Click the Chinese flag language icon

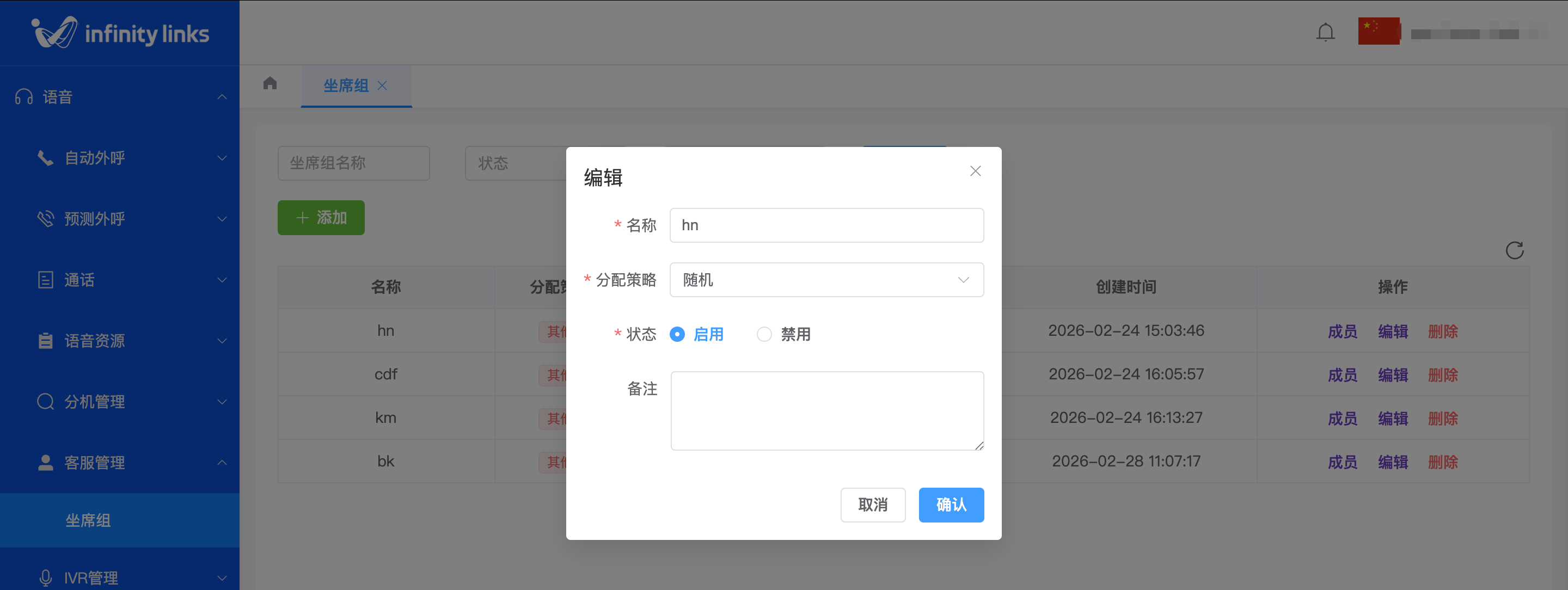coord(1379,31)
